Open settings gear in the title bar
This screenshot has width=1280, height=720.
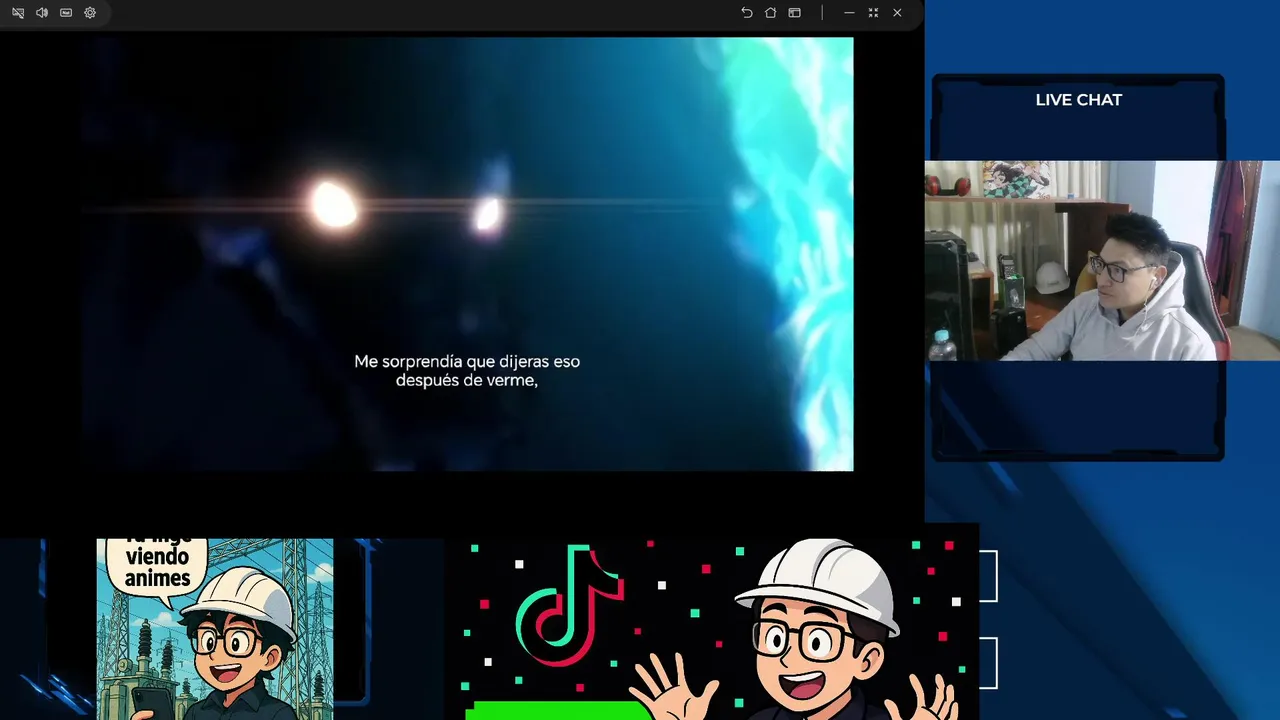(90, 13)
